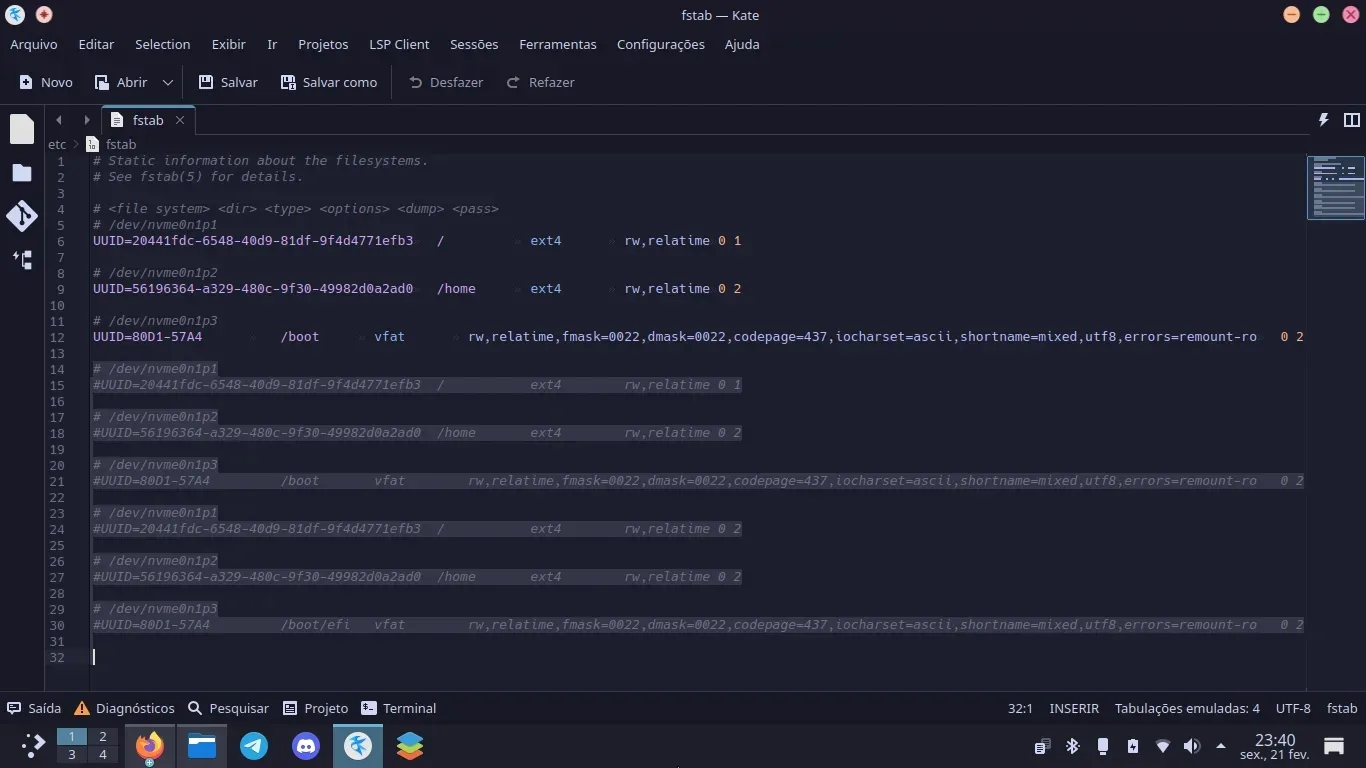The height and width of the screenshot is (768, 1366).
Task: Toggle the Terminal panel
Action: pos(398,708)
